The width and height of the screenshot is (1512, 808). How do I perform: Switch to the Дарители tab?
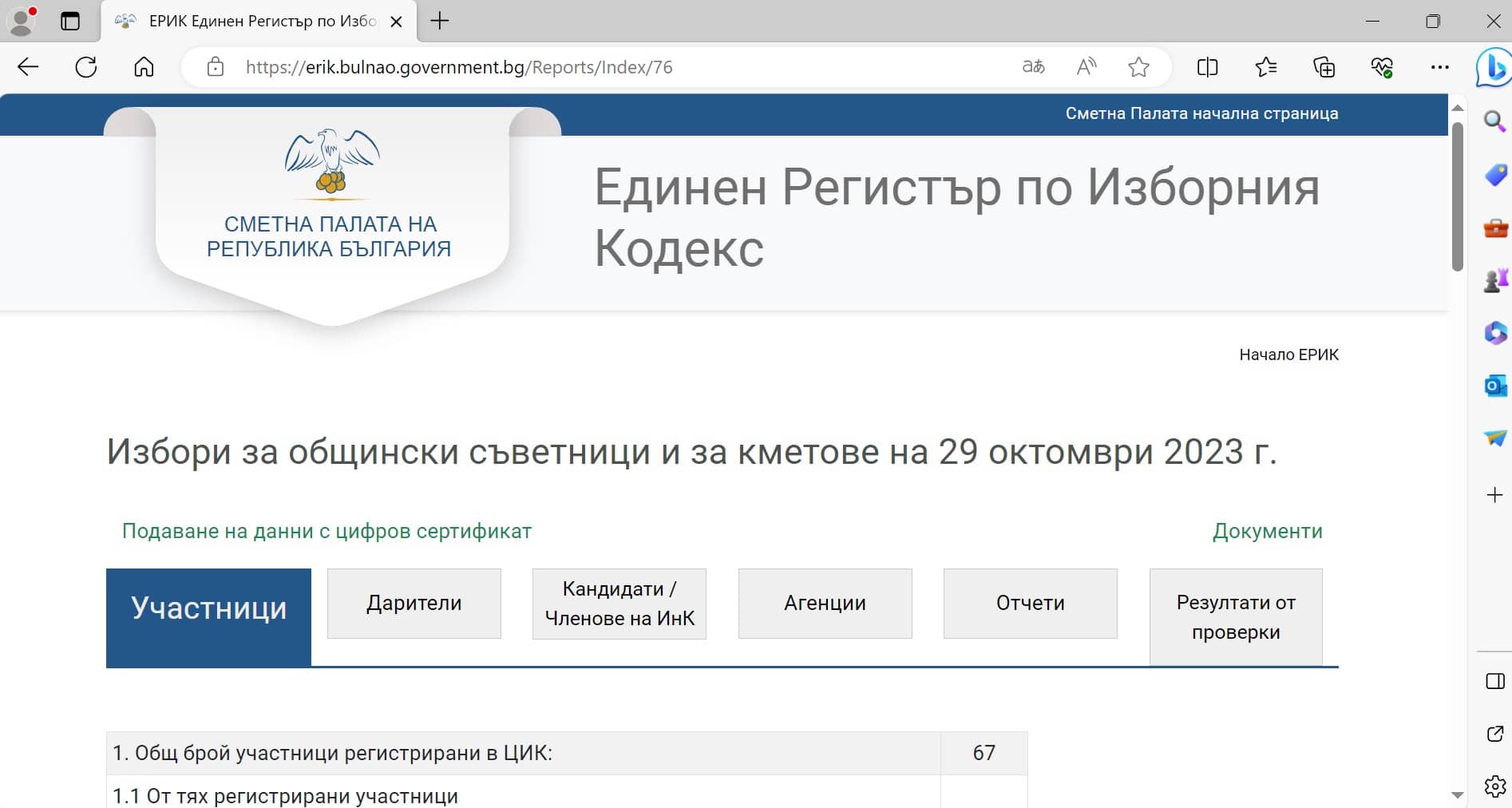coord(413,604)
